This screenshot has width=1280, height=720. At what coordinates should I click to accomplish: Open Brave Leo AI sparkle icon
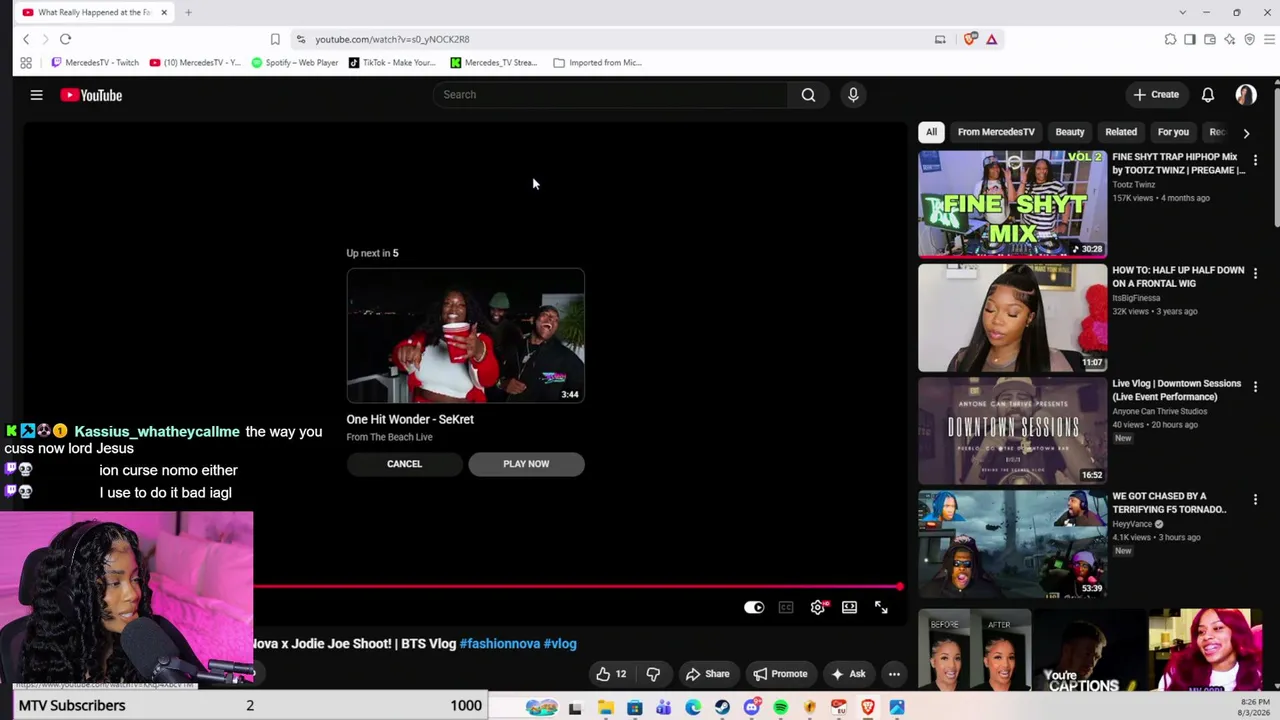pyautogui.click(x=1230, y=39)
